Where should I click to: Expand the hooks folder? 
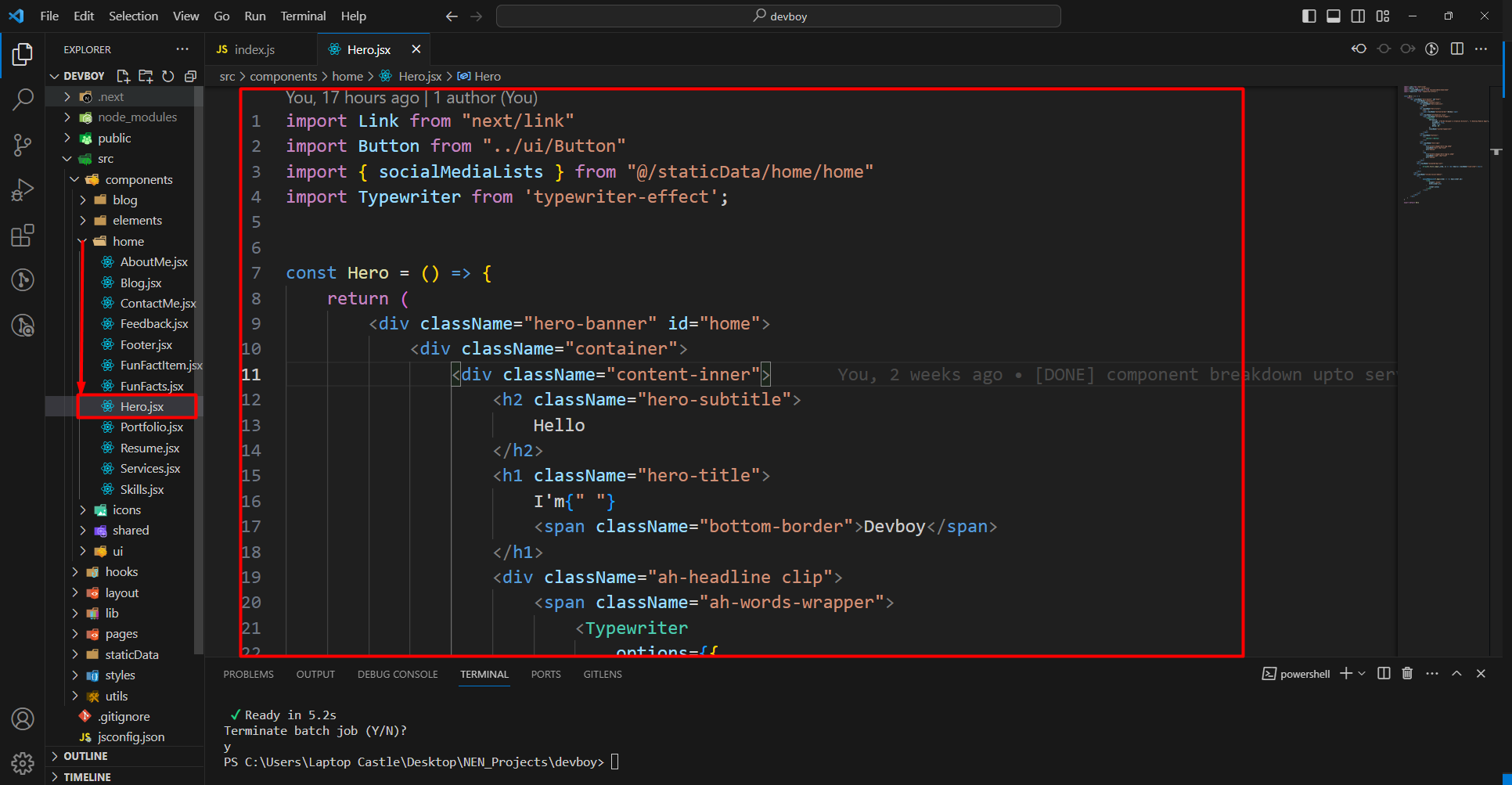[x=121, y=572]
